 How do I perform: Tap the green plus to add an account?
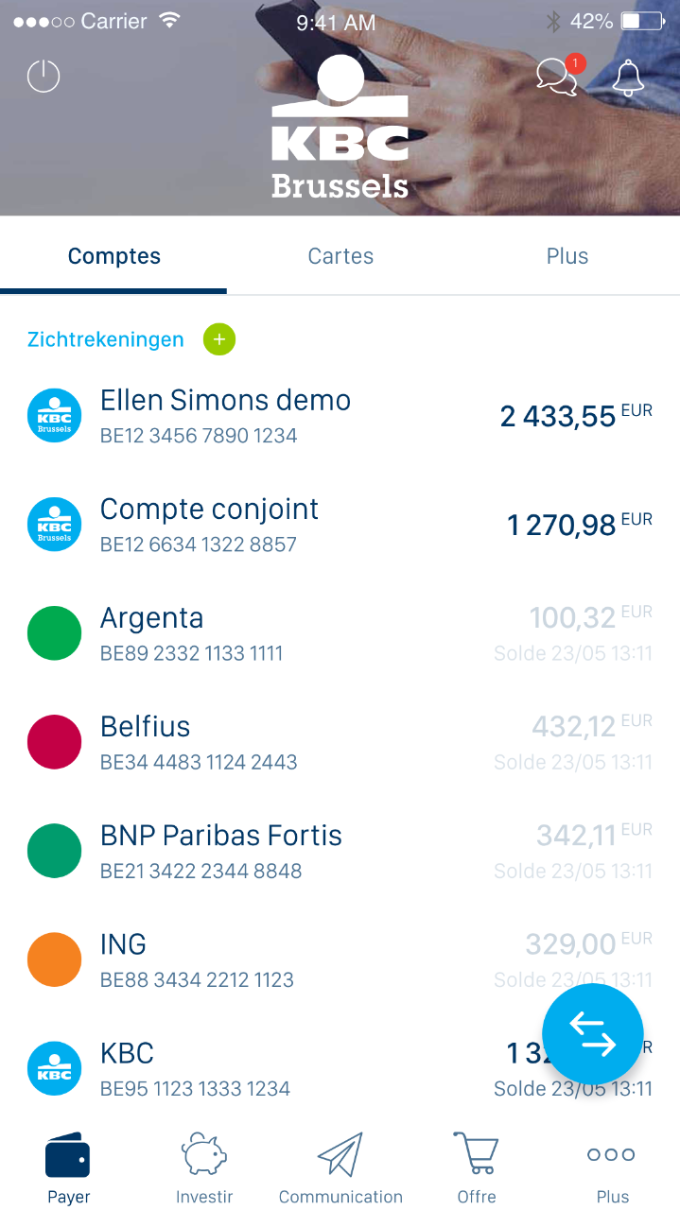click(218, 339)
